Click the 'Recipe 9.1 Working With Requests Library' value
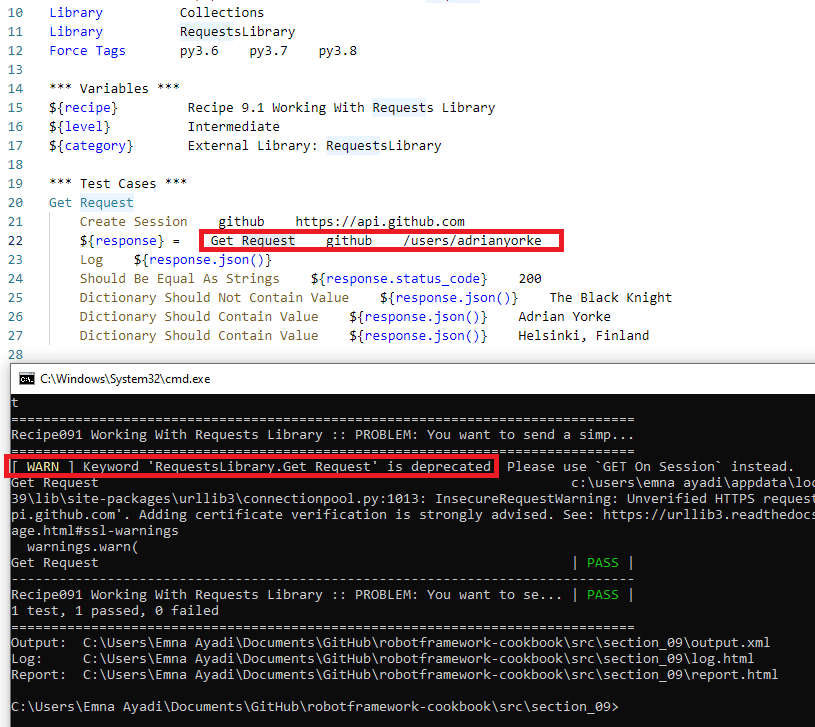This screenshot has height=727, width=815. click(x=341, y=108)
